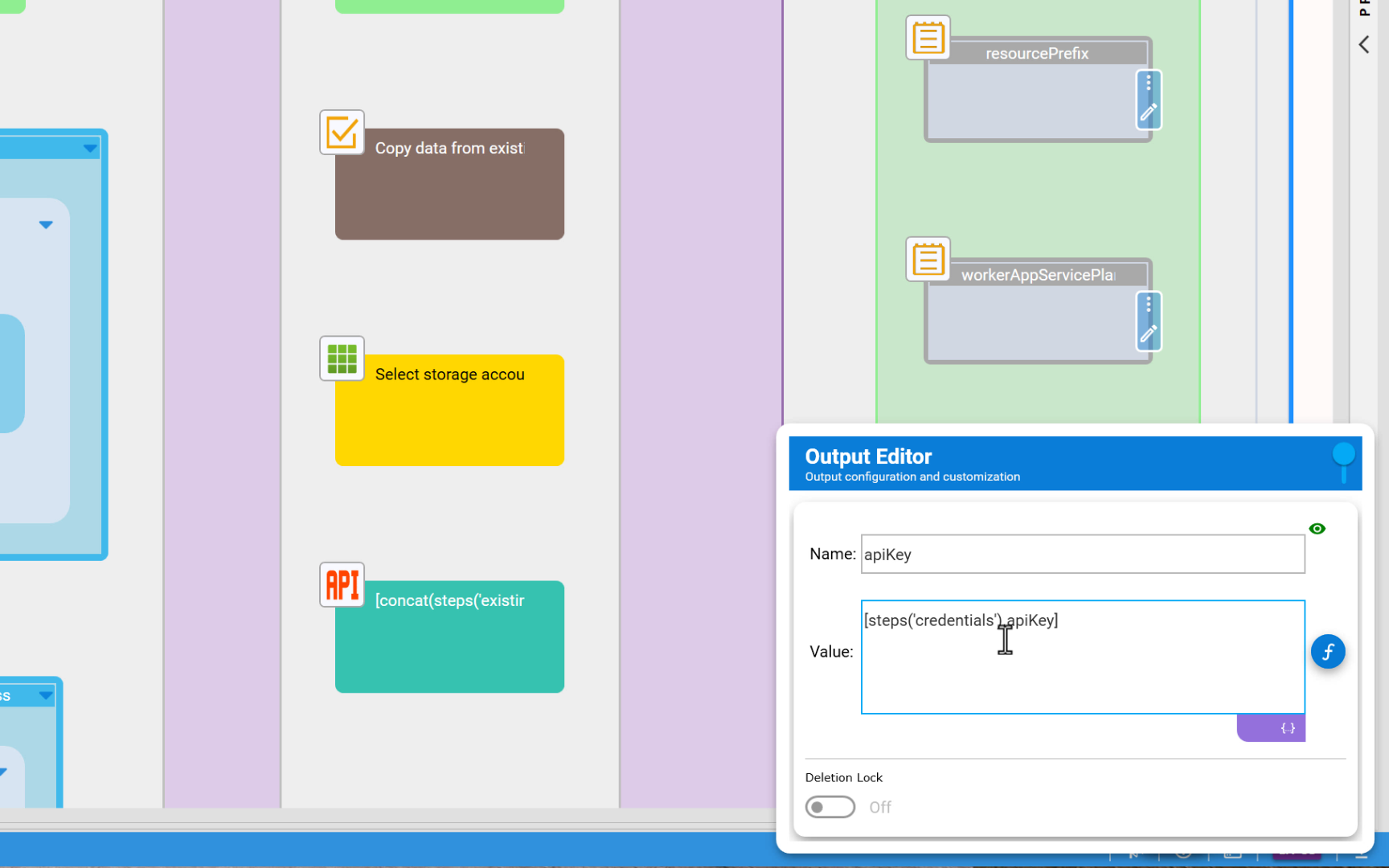Toggle the green eye visibility icon

(1317, 529)
